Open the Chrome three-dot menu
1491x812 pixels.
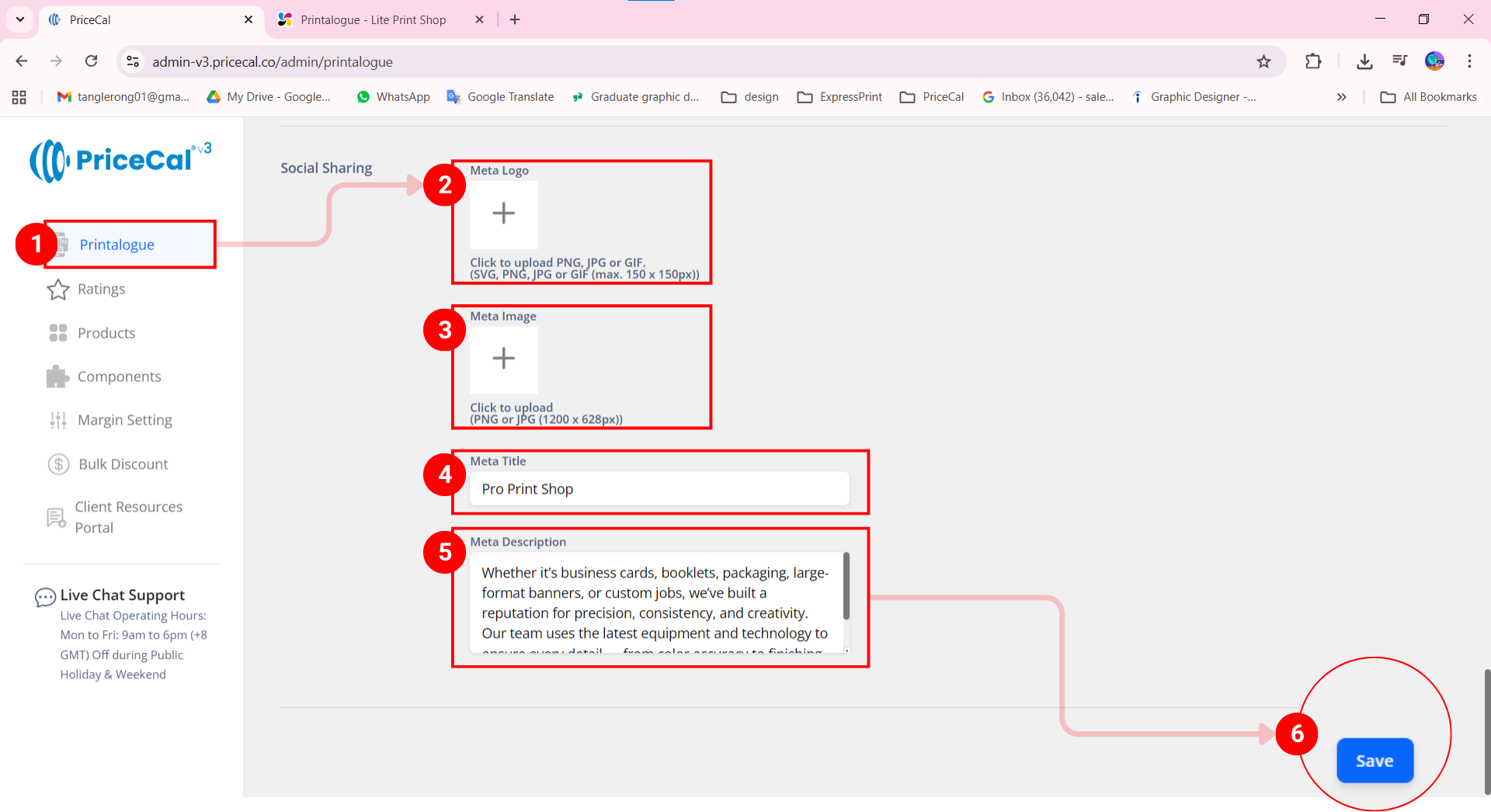[1469, 61]
